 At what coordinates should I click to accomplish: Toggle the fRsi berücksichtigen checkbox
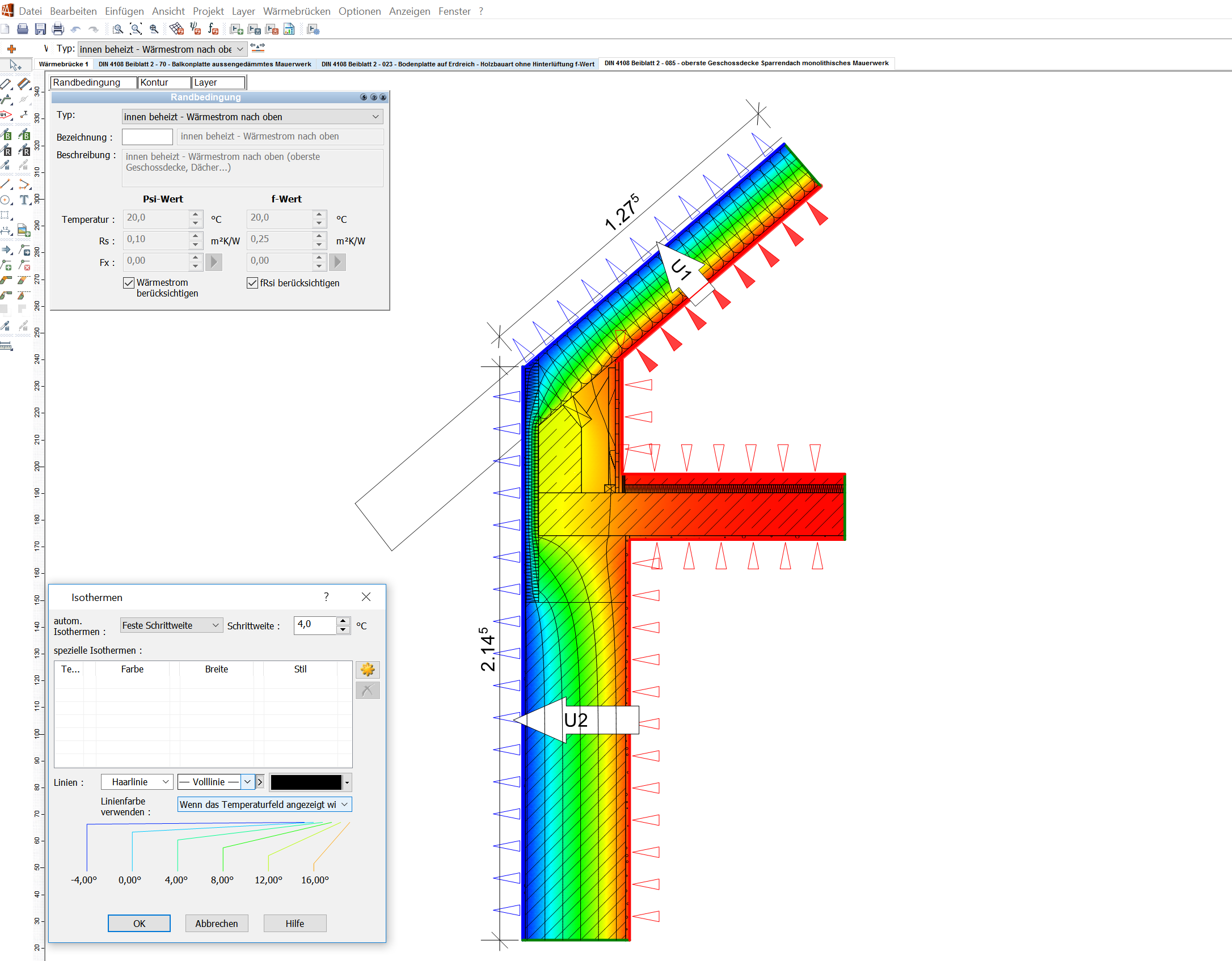[x=253, y=283]
